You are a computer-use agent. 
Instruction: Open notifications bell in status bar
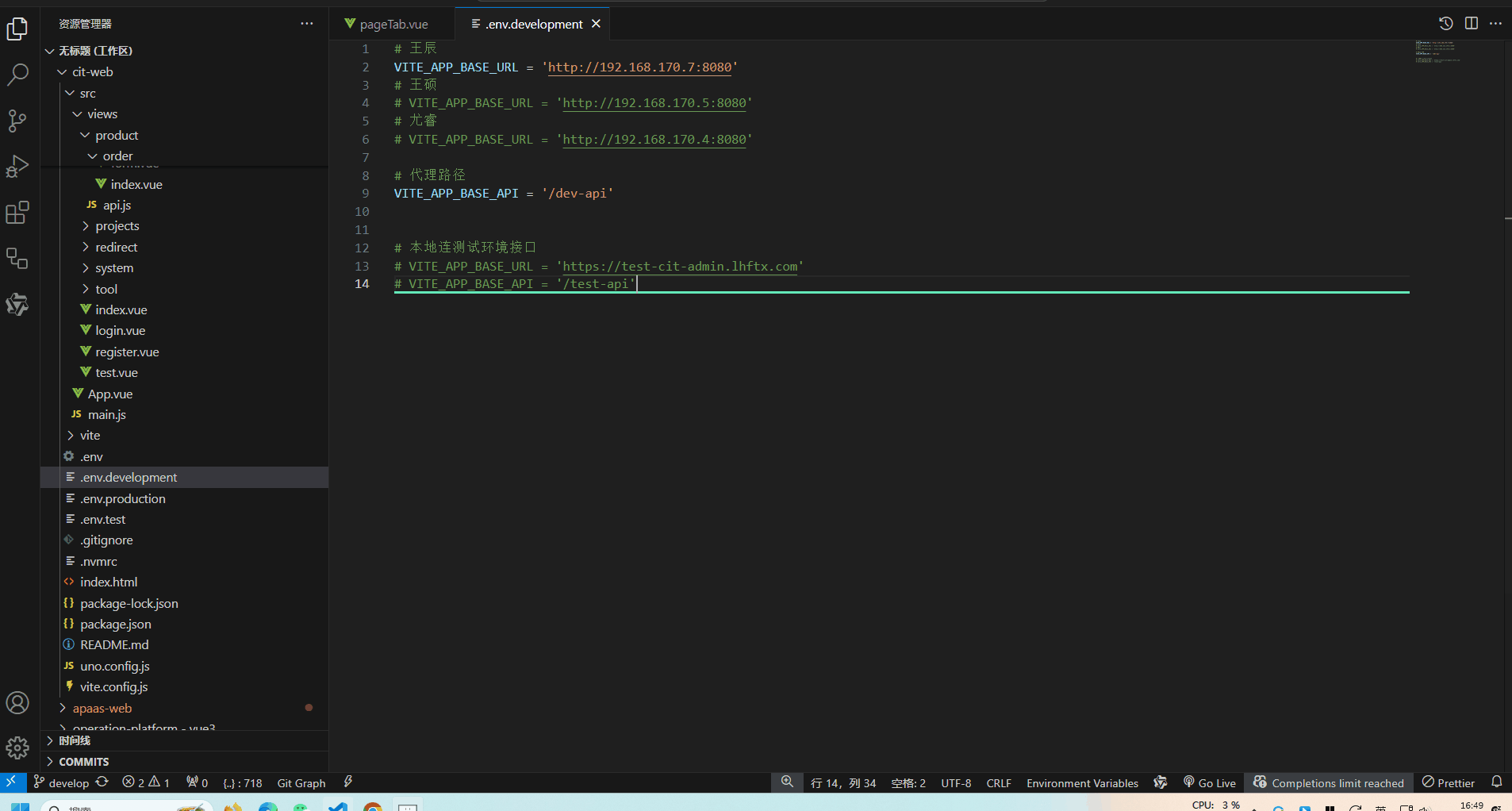pos(1496,782)
